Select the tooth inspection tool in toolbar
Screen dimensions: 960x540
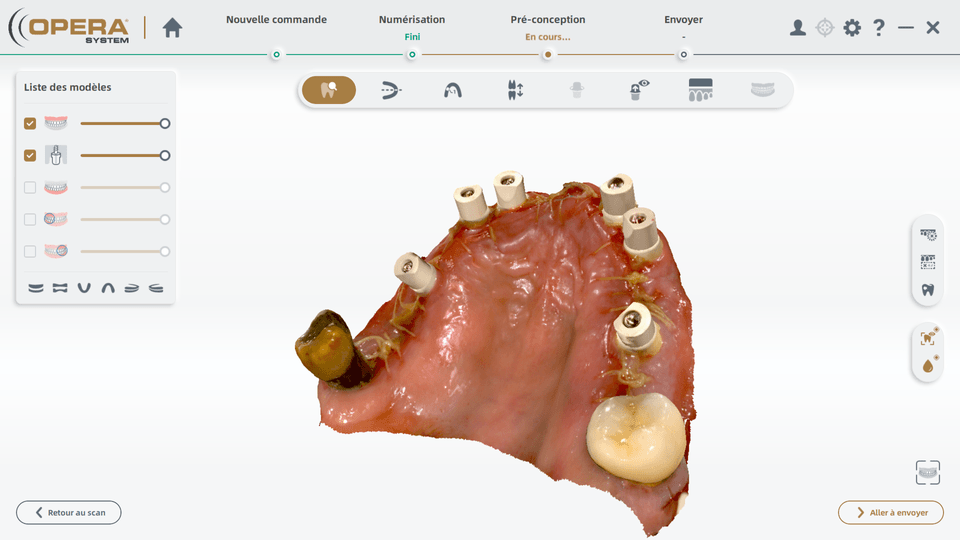coord(329,90)
